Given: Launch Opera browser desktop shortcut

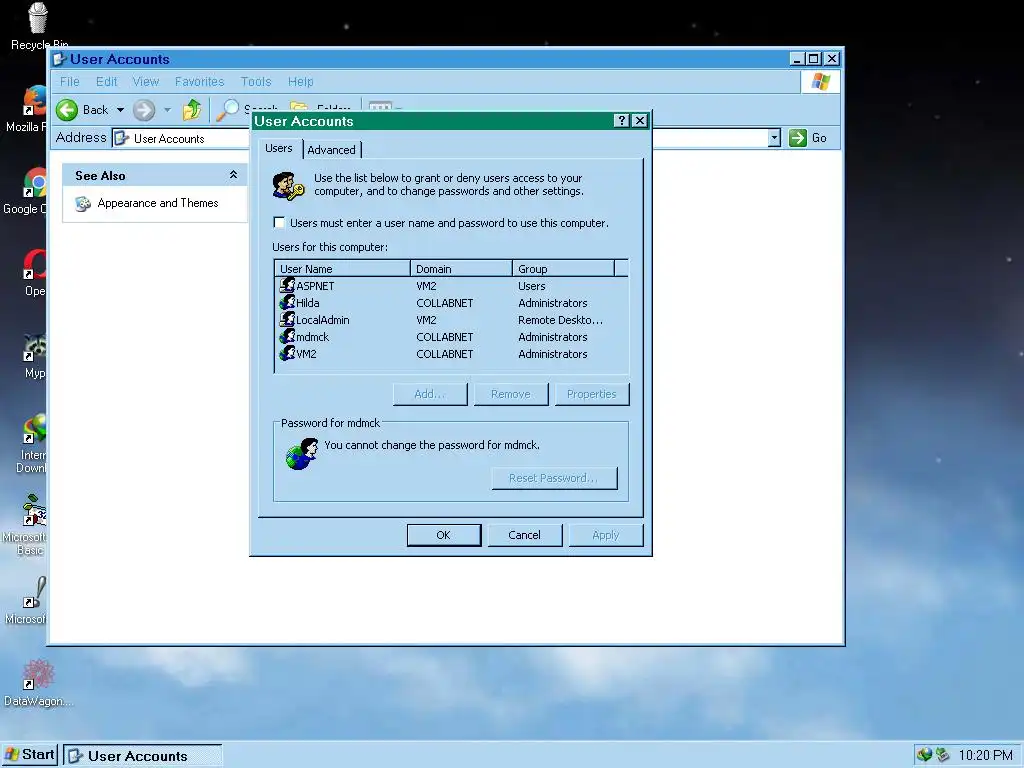Looking at the screenshot, I should (x=35, y=264).
